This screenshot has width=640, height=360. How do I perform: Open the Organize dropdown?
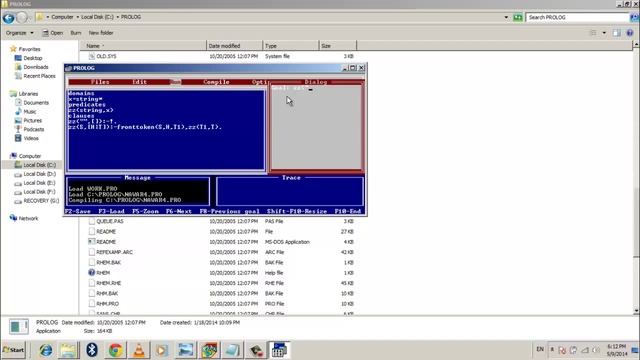pos(19,33)
